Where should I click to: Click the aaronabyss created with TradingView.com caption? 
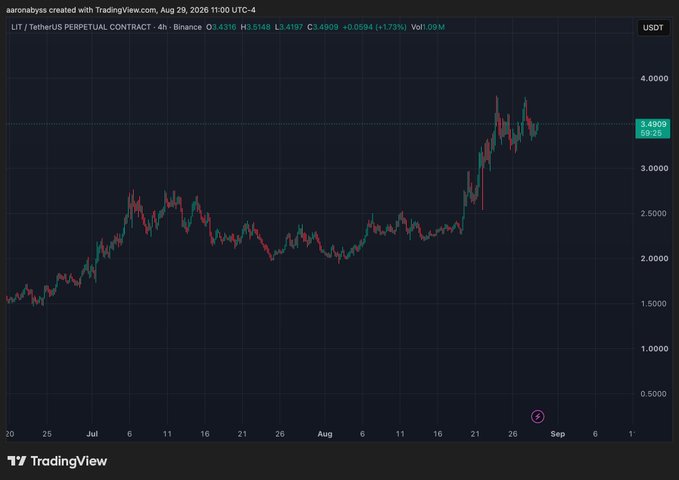[x=131, y=10]
